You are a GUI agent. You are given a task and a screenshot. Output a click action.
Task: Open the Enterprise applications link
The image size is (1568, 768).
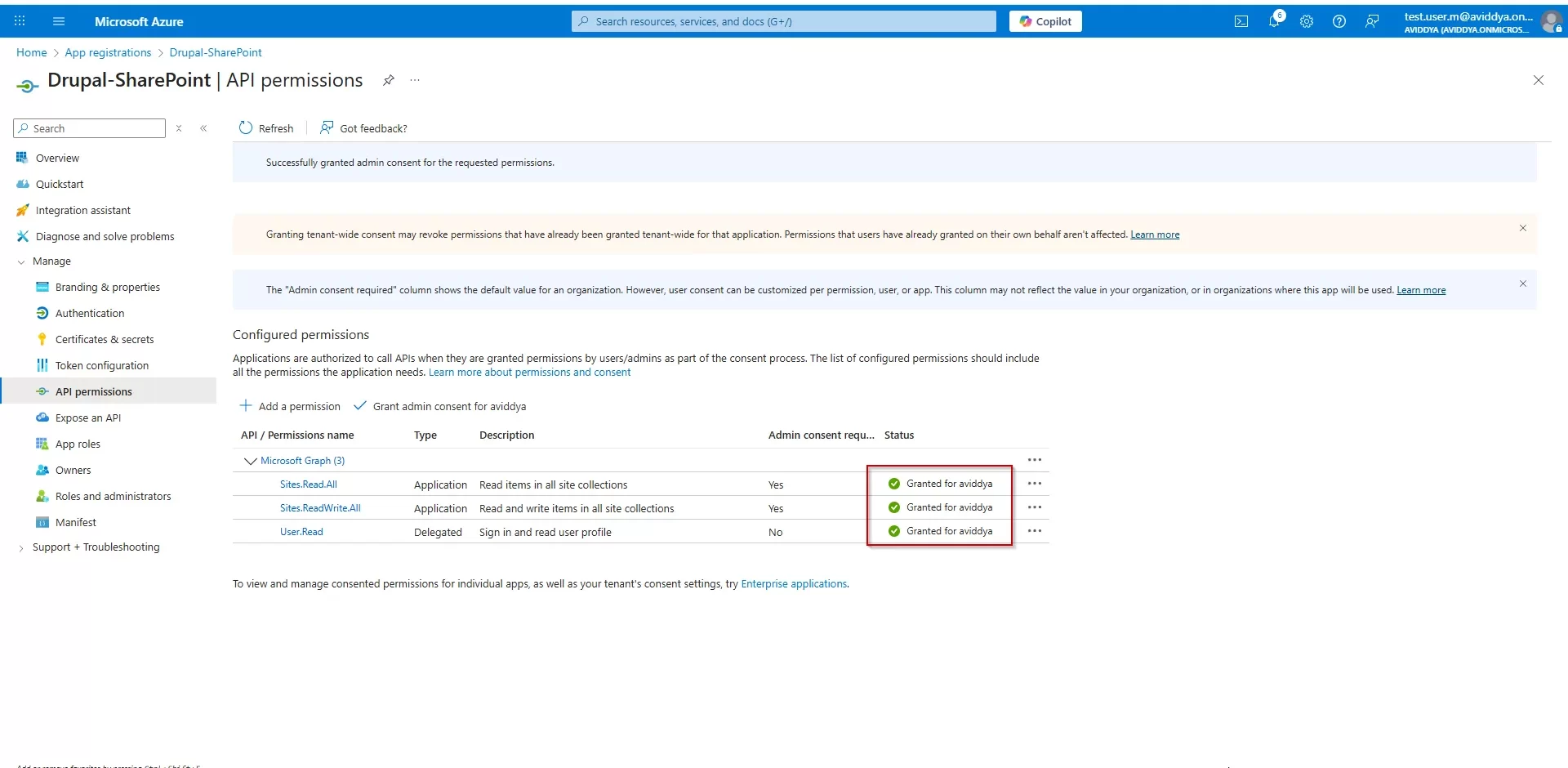click(x=794, y=584)
